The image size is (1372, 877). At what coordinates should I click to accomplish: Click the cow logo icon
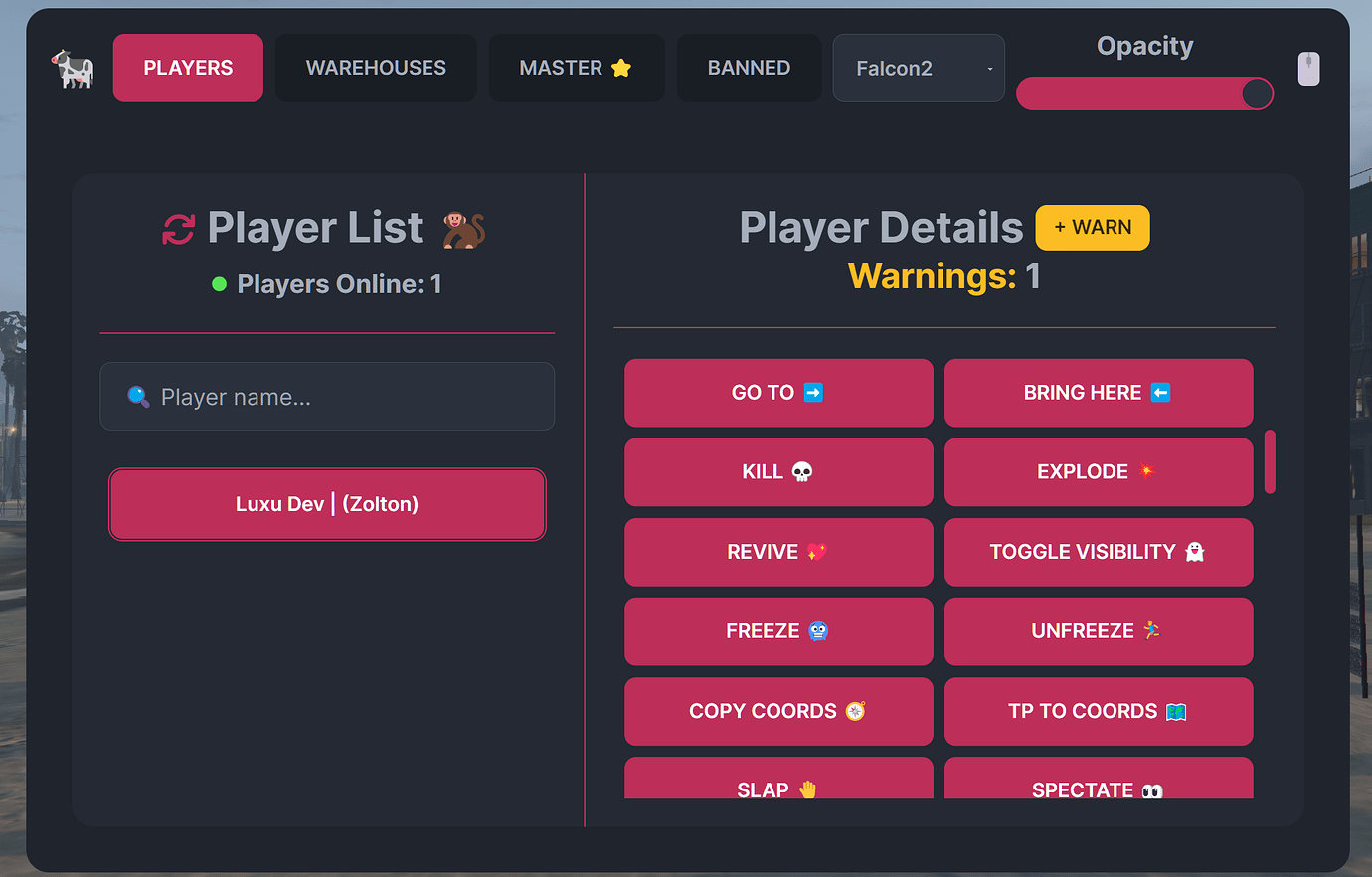73,68
